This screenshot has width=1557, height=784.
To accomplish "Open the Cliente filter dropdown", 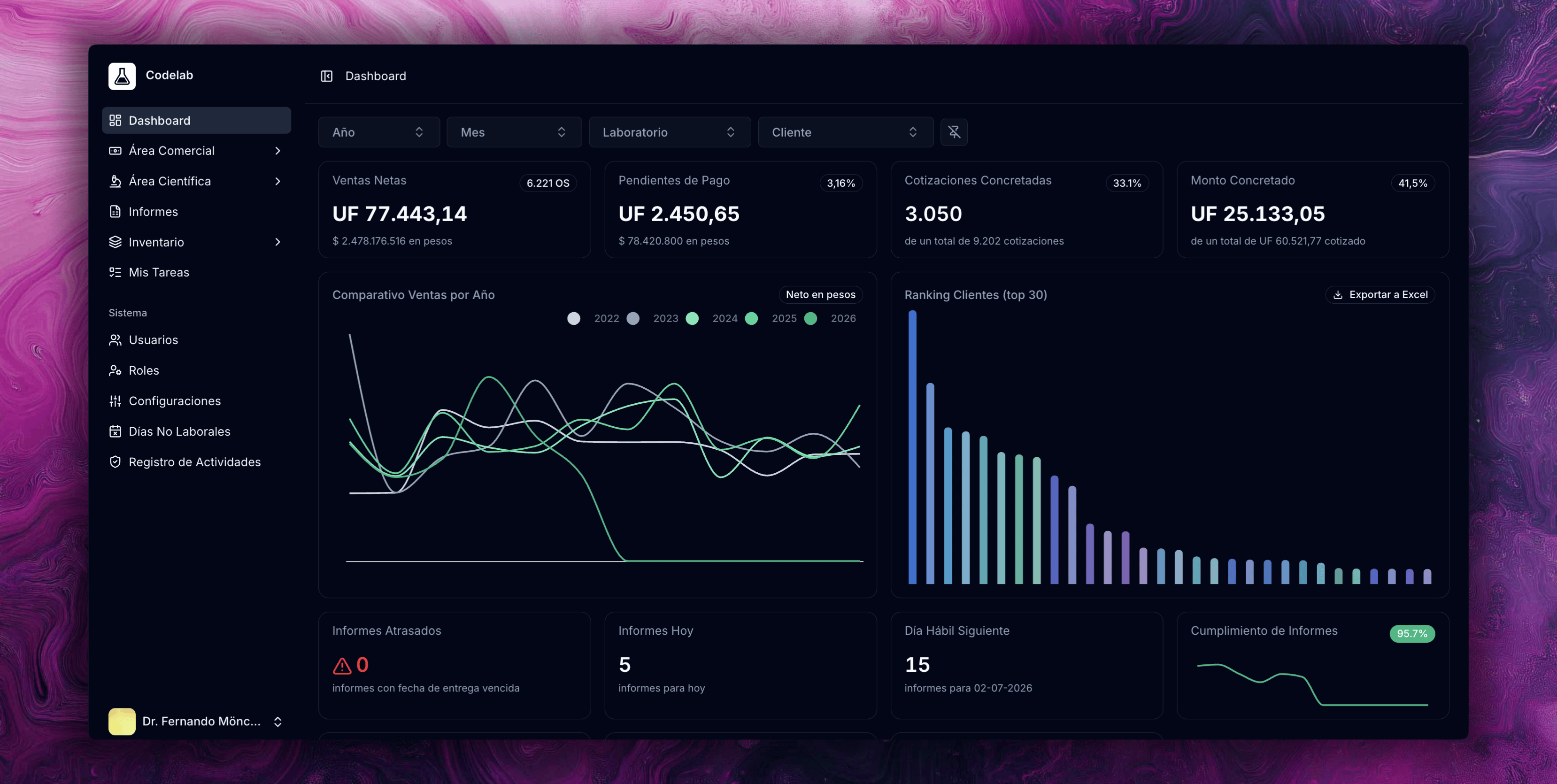I will point(846,132).
